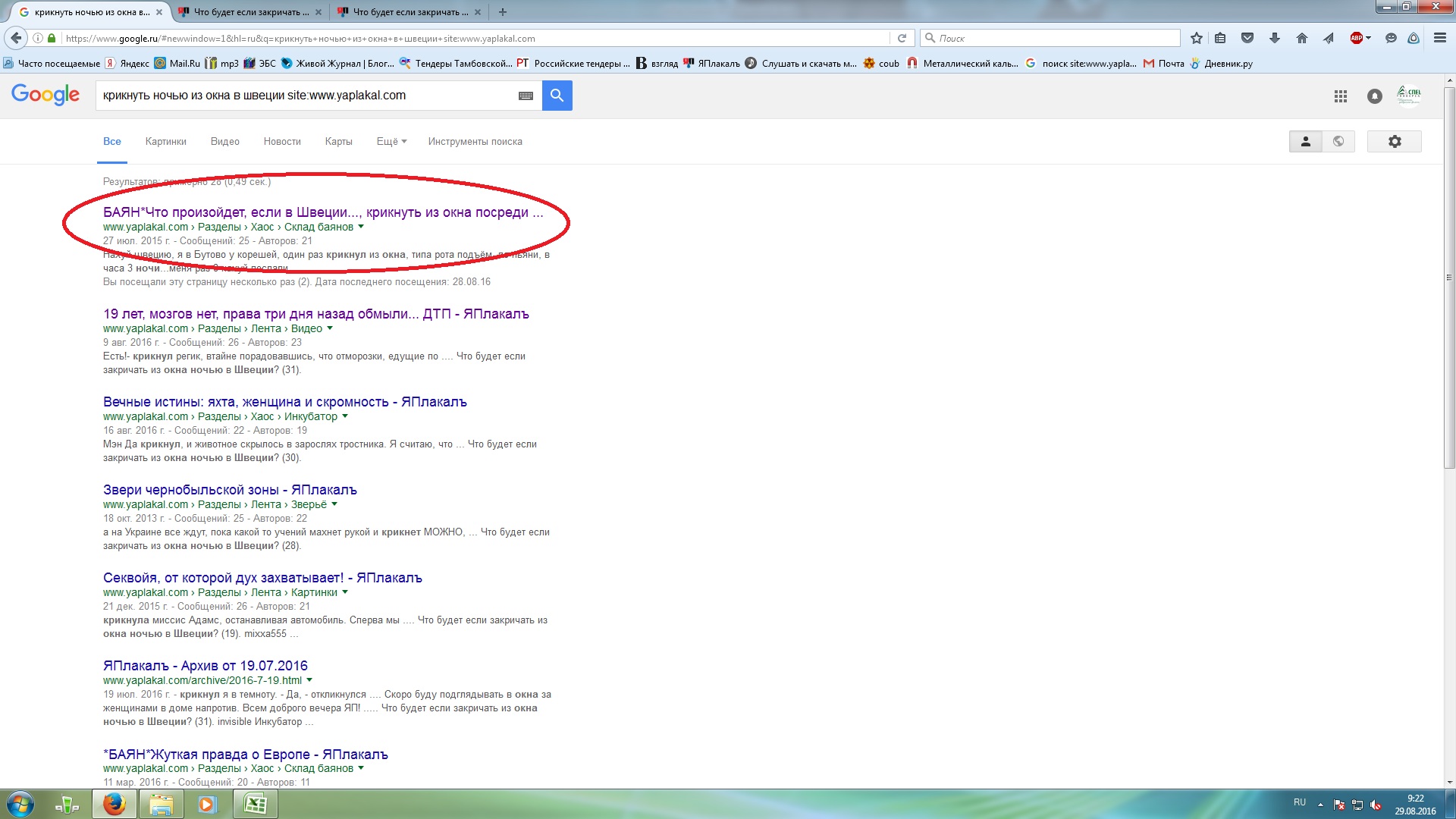
Task: Go to Google home via the logo
Action: tap(45, 95)
